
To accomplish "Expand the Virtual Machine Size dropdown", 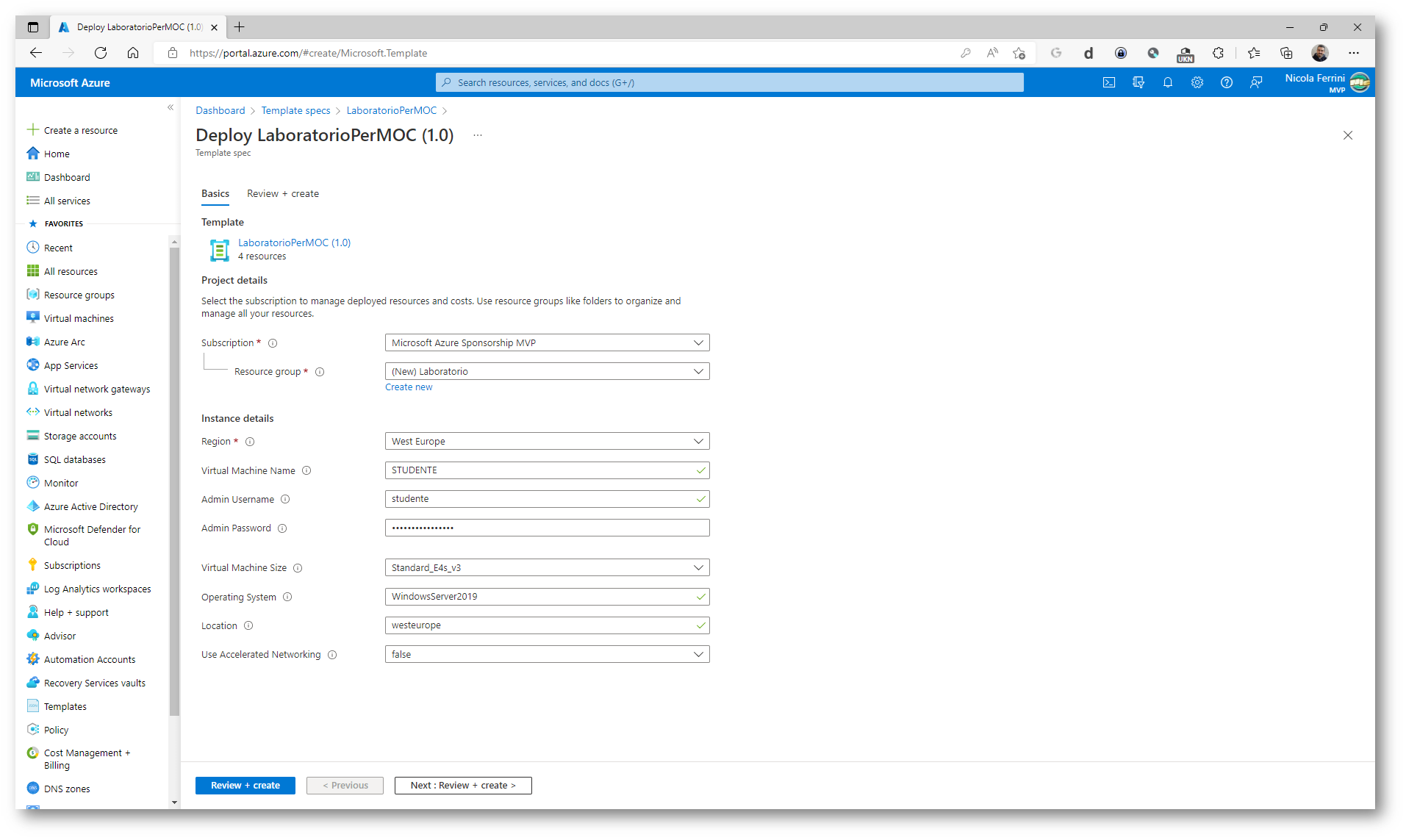I will coord(547,568).
